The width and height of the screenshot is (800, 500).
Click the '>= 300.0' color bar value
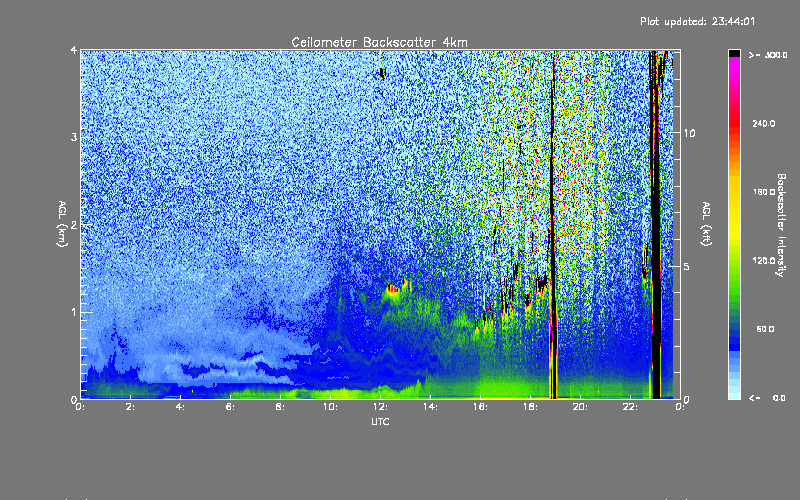[768, 55]
